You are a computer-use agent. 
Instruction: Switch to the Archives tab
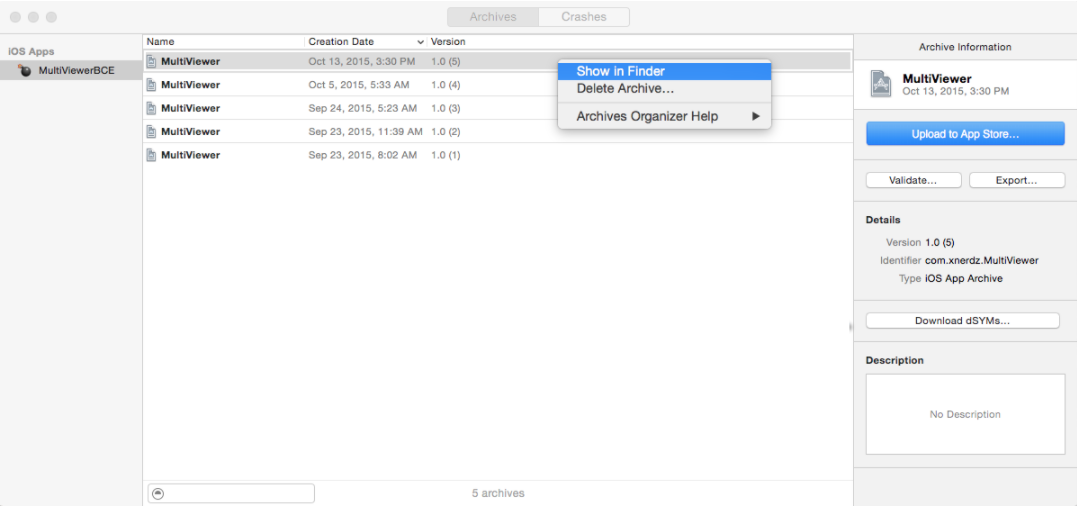point(493,16)
